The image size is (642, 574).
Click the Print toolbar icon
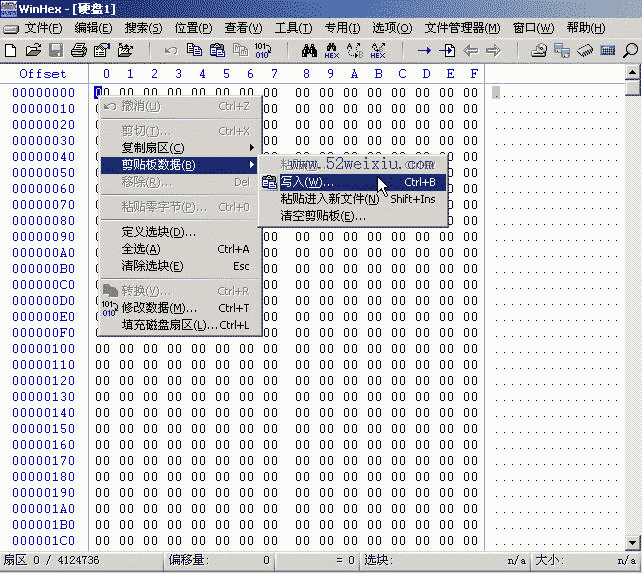tap(79, 51)
